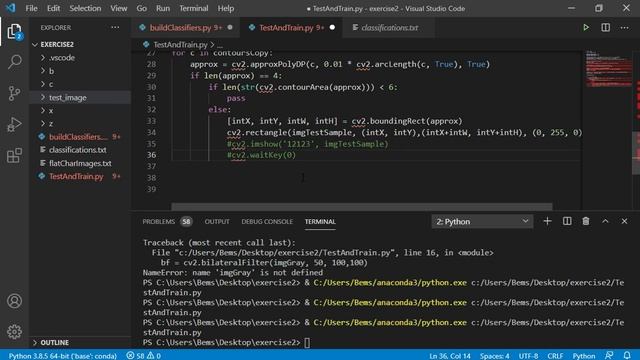640x360 pixels.
Task: Open the Source Control view icon
Action: (14, 93)
